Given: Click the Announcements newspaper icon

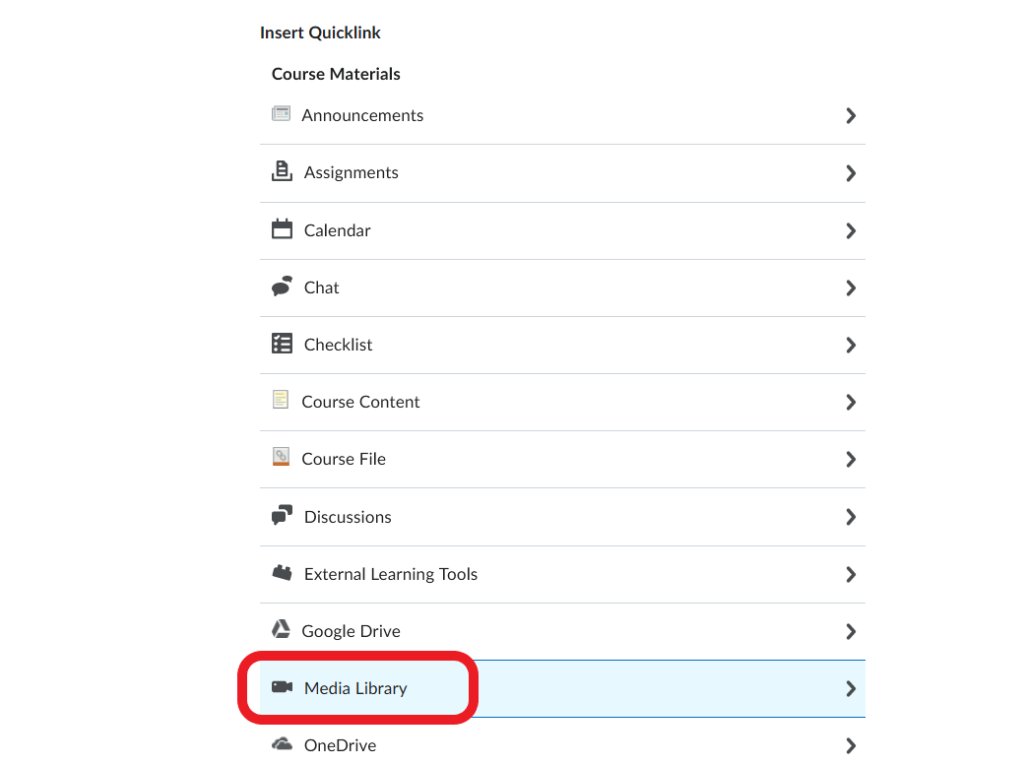Looking at the screenshot, I should click(281, 114).
